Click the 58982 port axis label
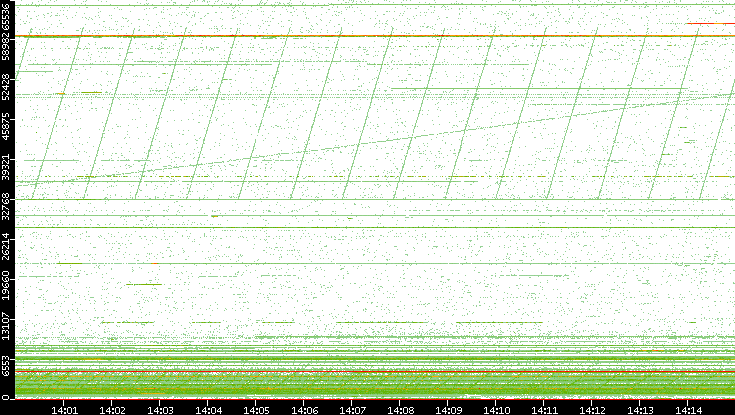The image size is (735, 415). click(x=6, y=47)
